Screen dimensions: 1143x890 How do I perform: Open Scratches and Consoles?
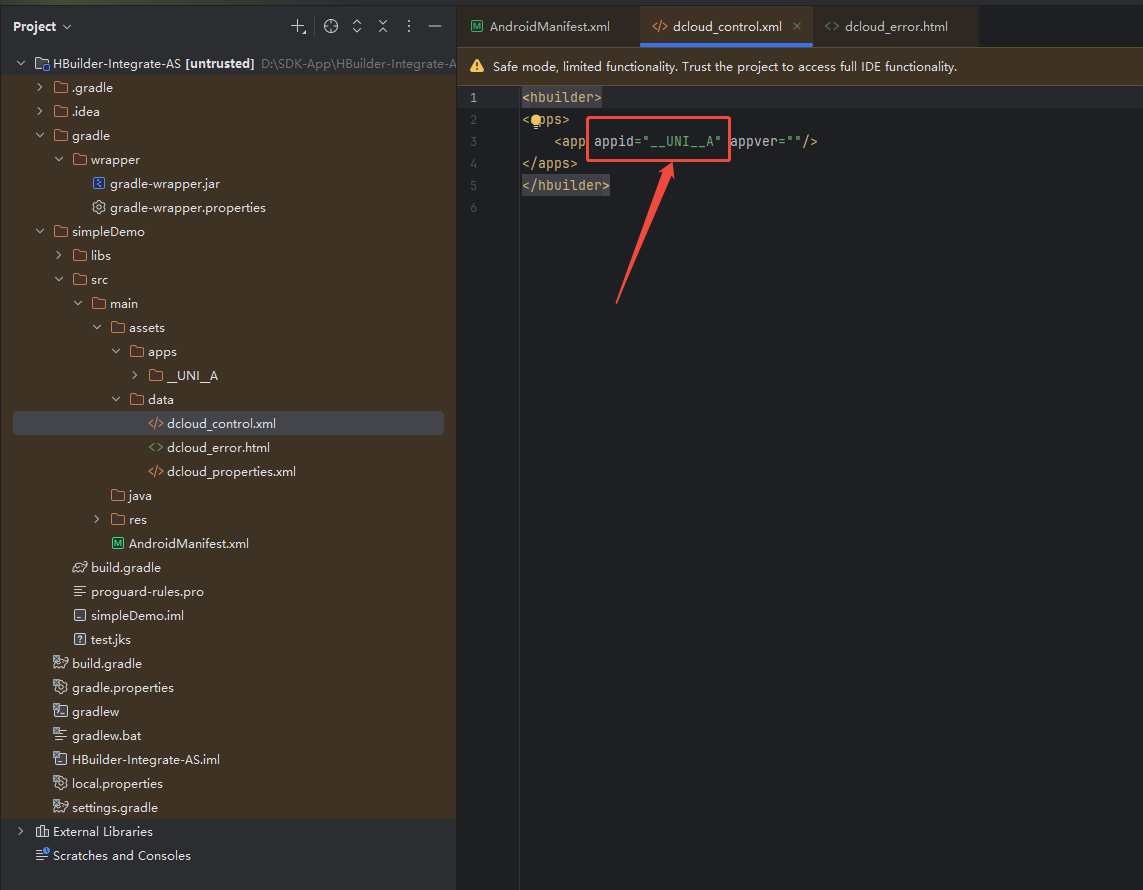pos(121,856)
